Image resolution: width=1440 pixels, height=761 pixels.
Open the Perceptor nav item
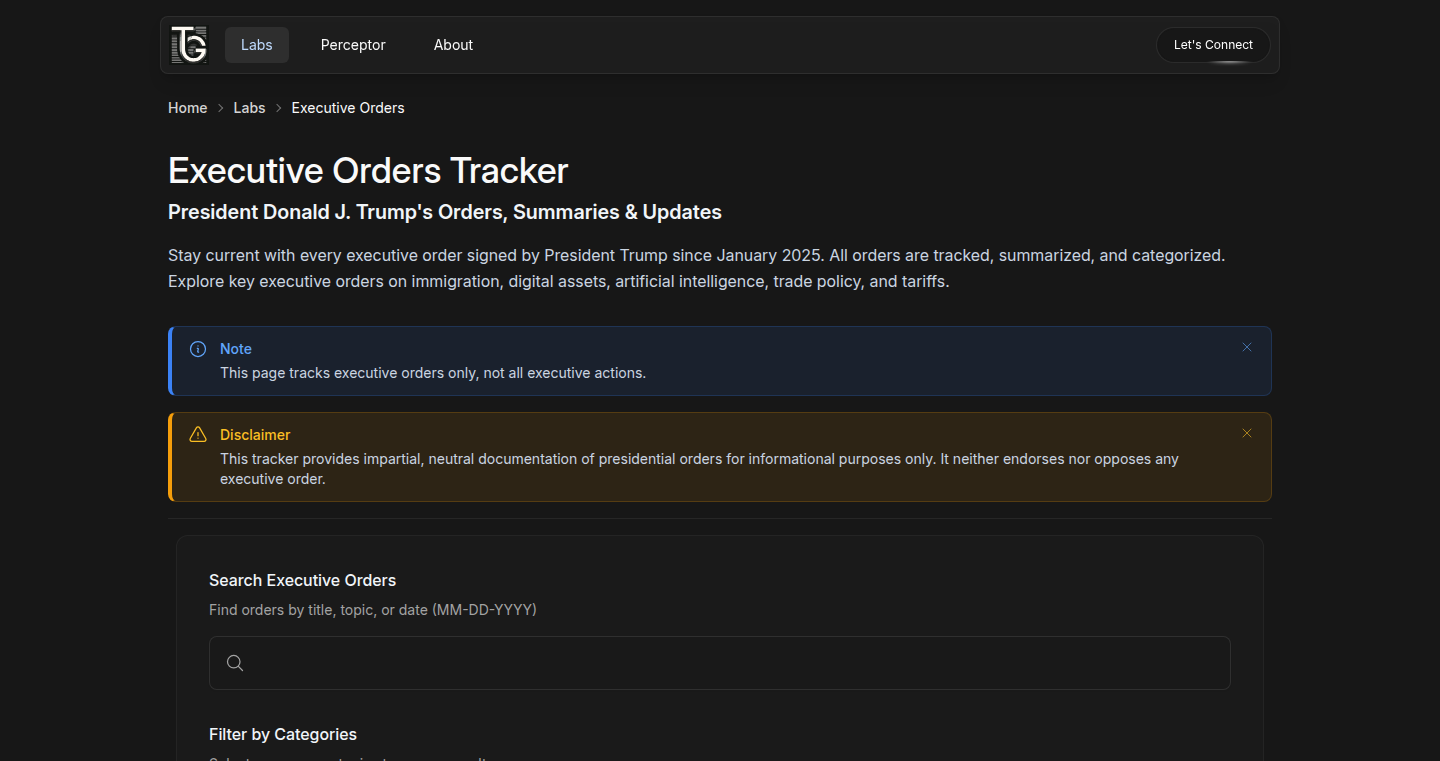point(353,45)
